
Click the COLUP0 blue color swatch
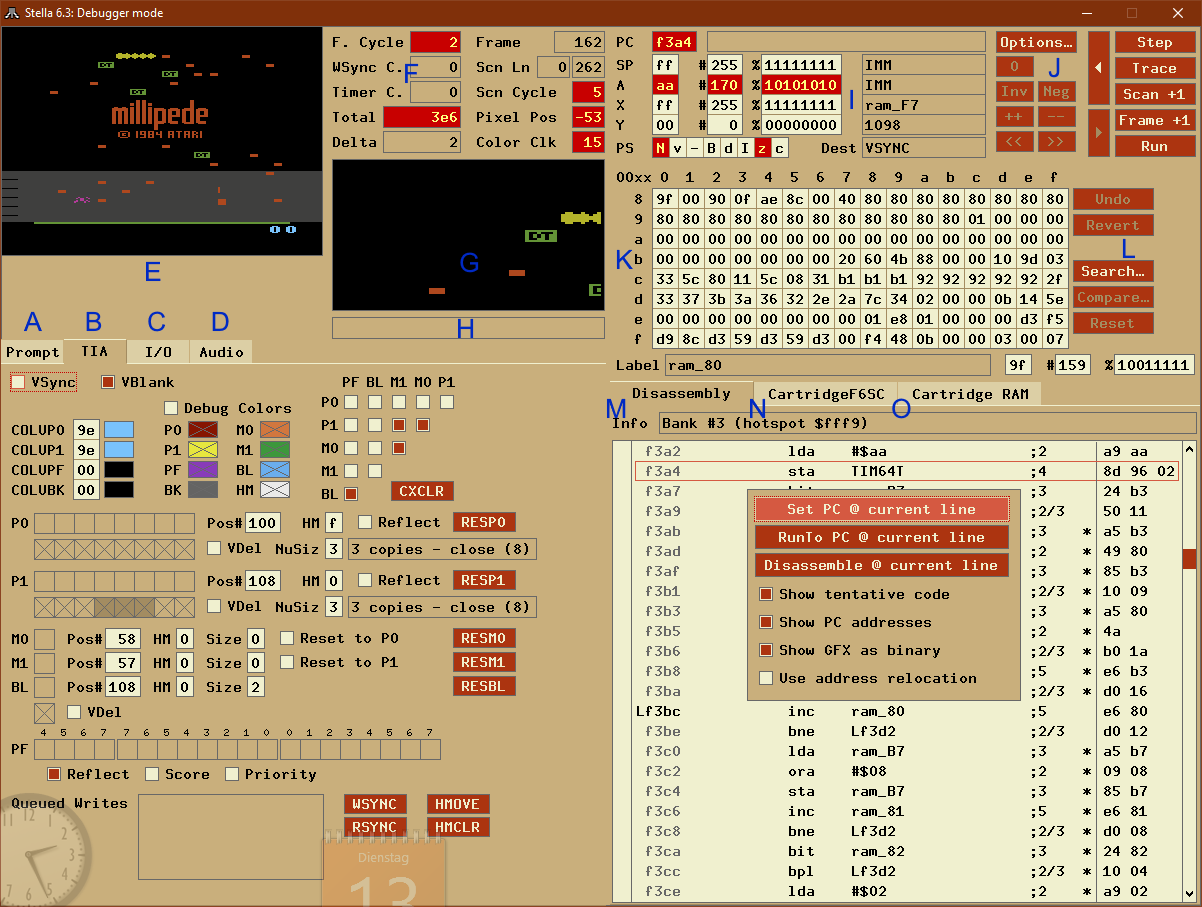(118, 430)
